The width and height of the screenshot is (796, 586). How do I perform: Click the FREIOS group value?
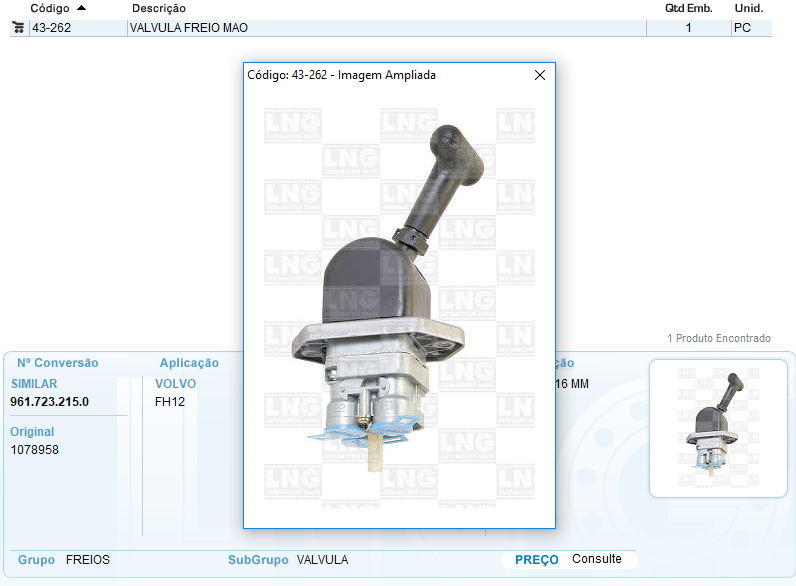click(88, 560)
